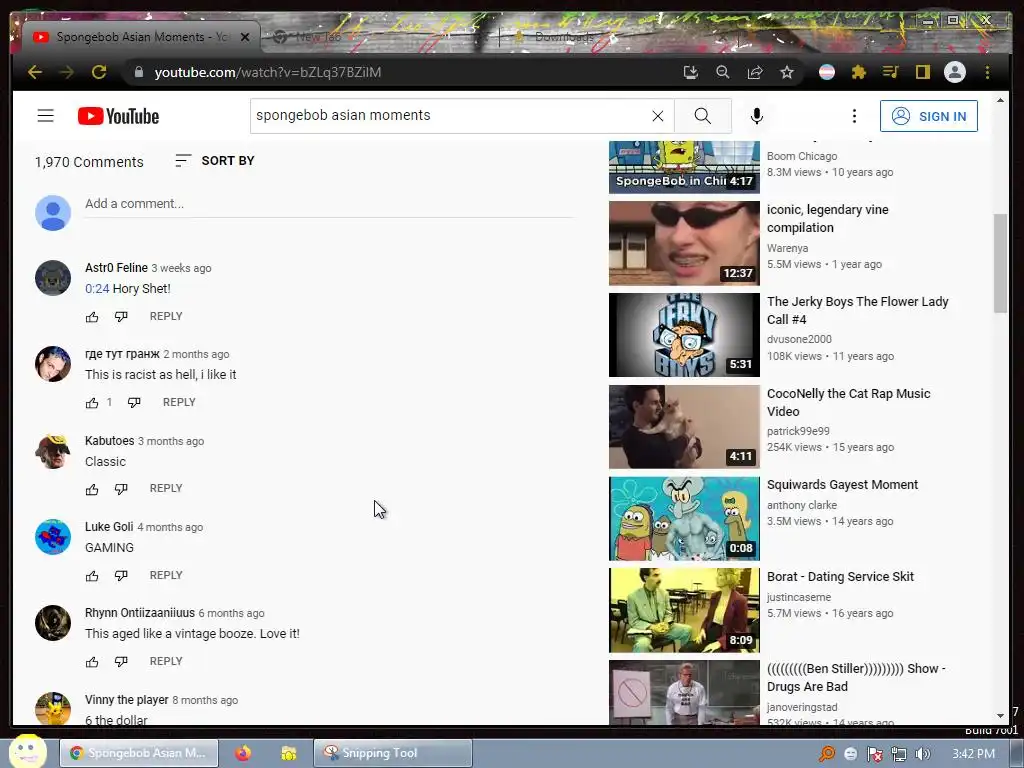The height and width of the screenshot is (768, 1024).
Task: Open Astr0 Feline's channel name
Action: pyautogui.click(x=116, y=268)
